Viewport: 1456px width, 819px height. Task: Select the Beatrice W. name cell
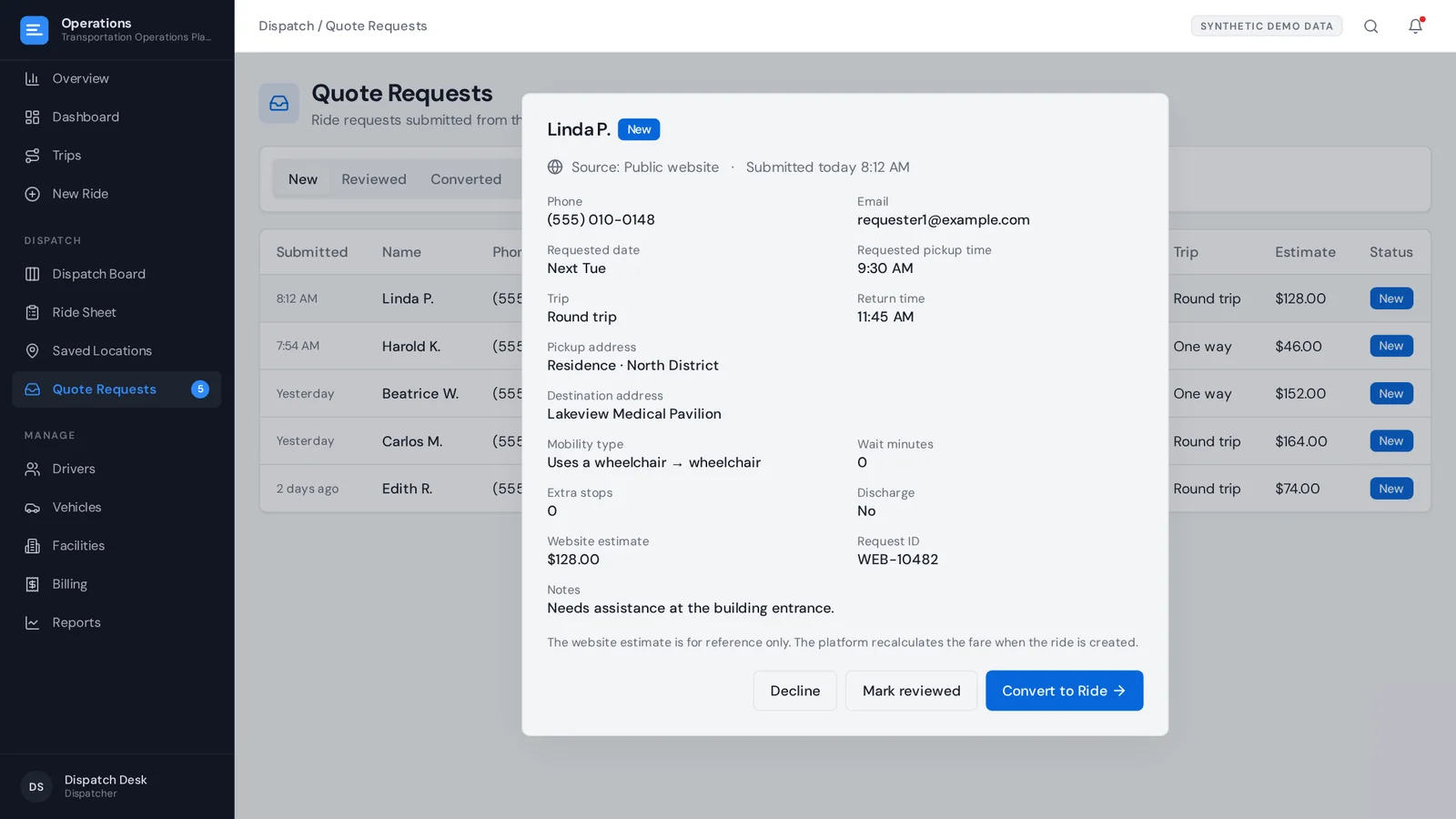[x=420, y=394]
